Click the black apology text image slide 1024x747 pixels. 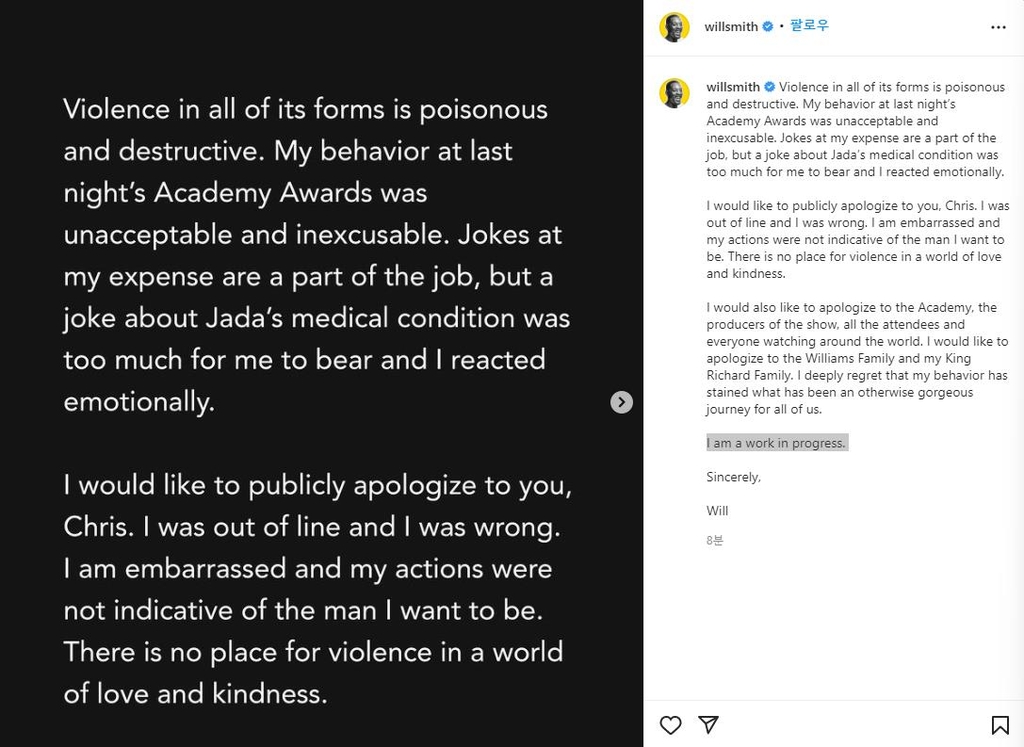[x=320, y=400]
